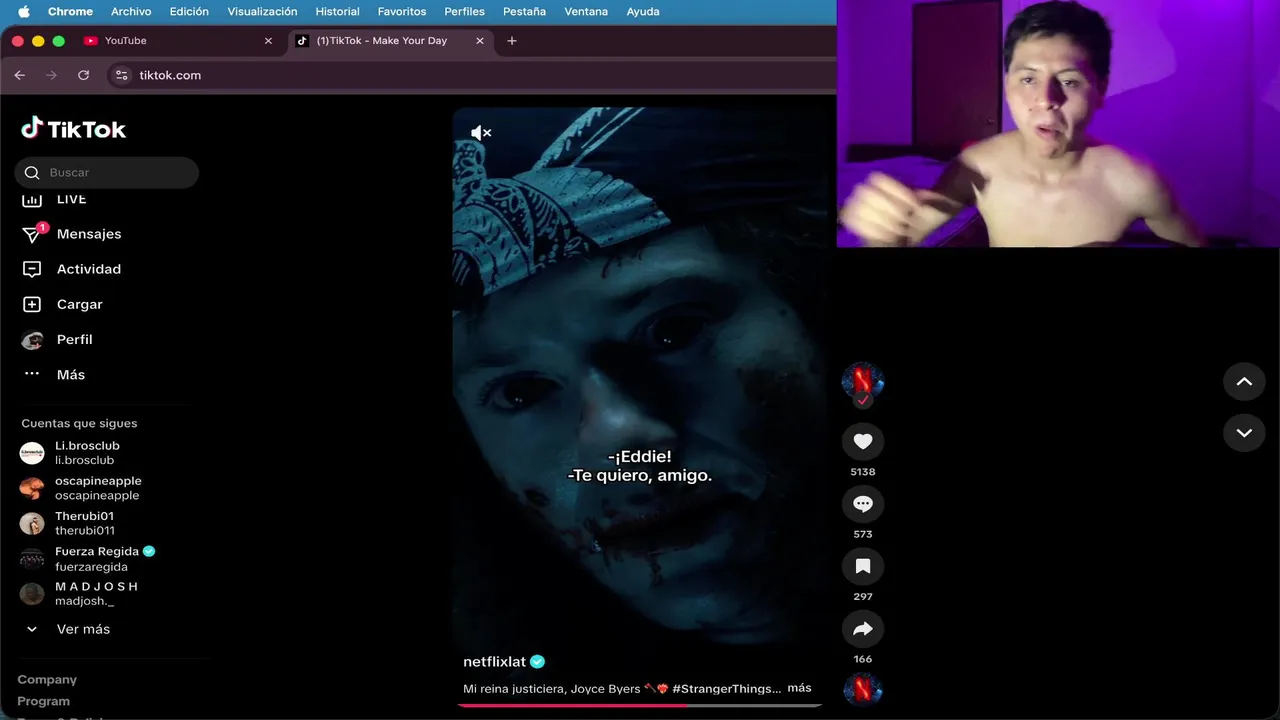Image resolution: width=1280 pixels, height=720 pixels.
Task: Expand caption with más
Action: (799, 688)
